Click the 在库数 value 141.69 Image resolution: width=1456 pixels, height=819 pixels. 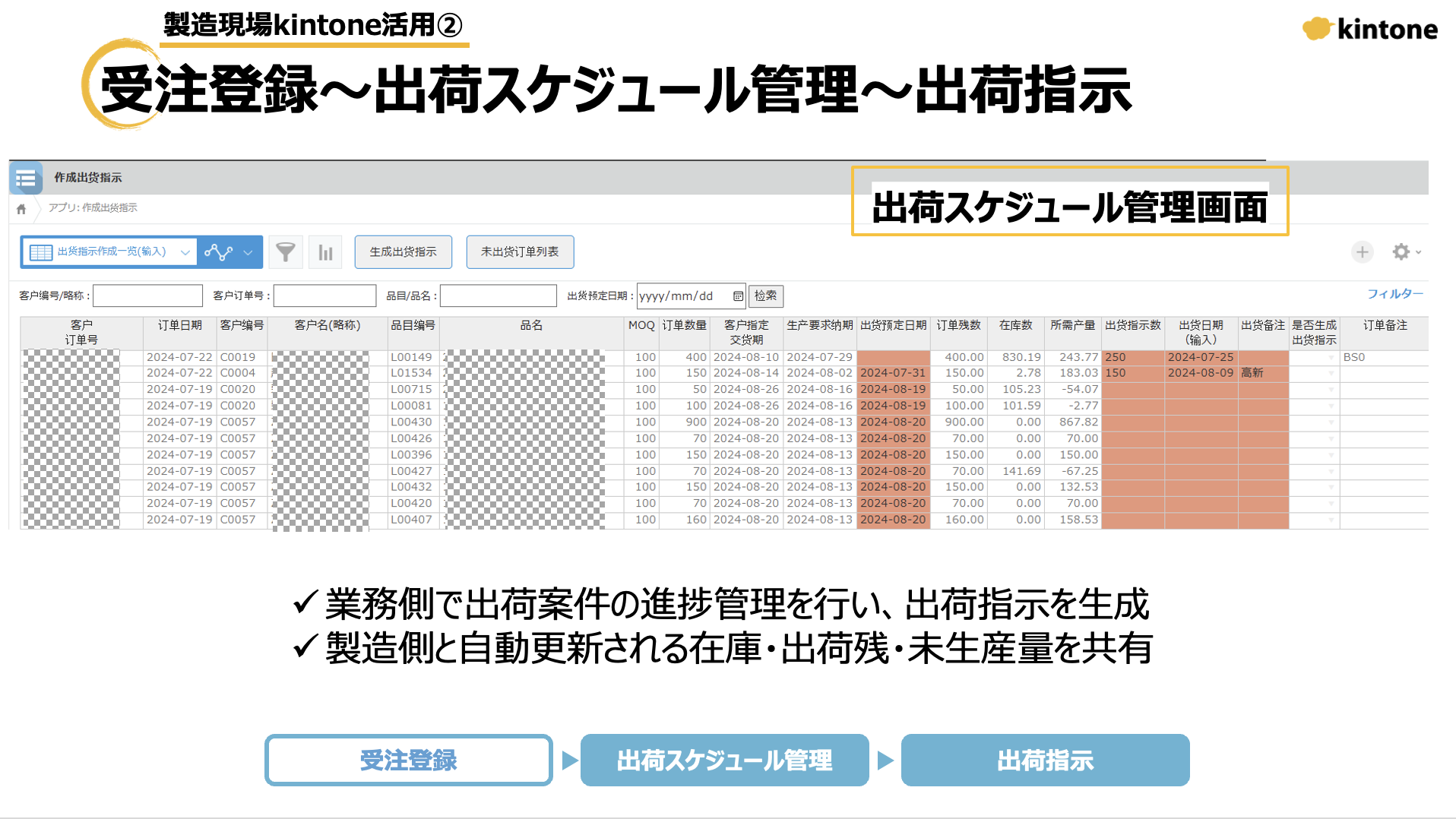(x=1021, y=471)
